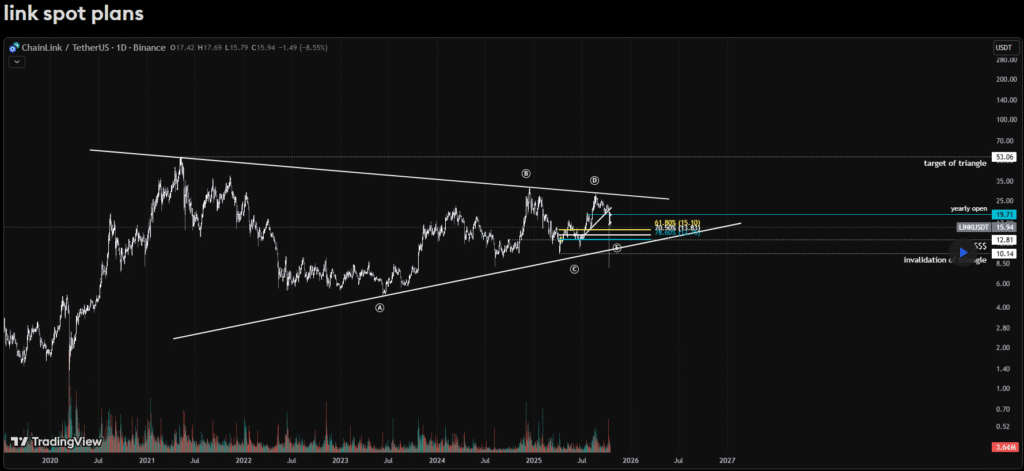Click the 'target of triangle' text annotation
Screen dimensions: 1024x471
tap(955, 162)
